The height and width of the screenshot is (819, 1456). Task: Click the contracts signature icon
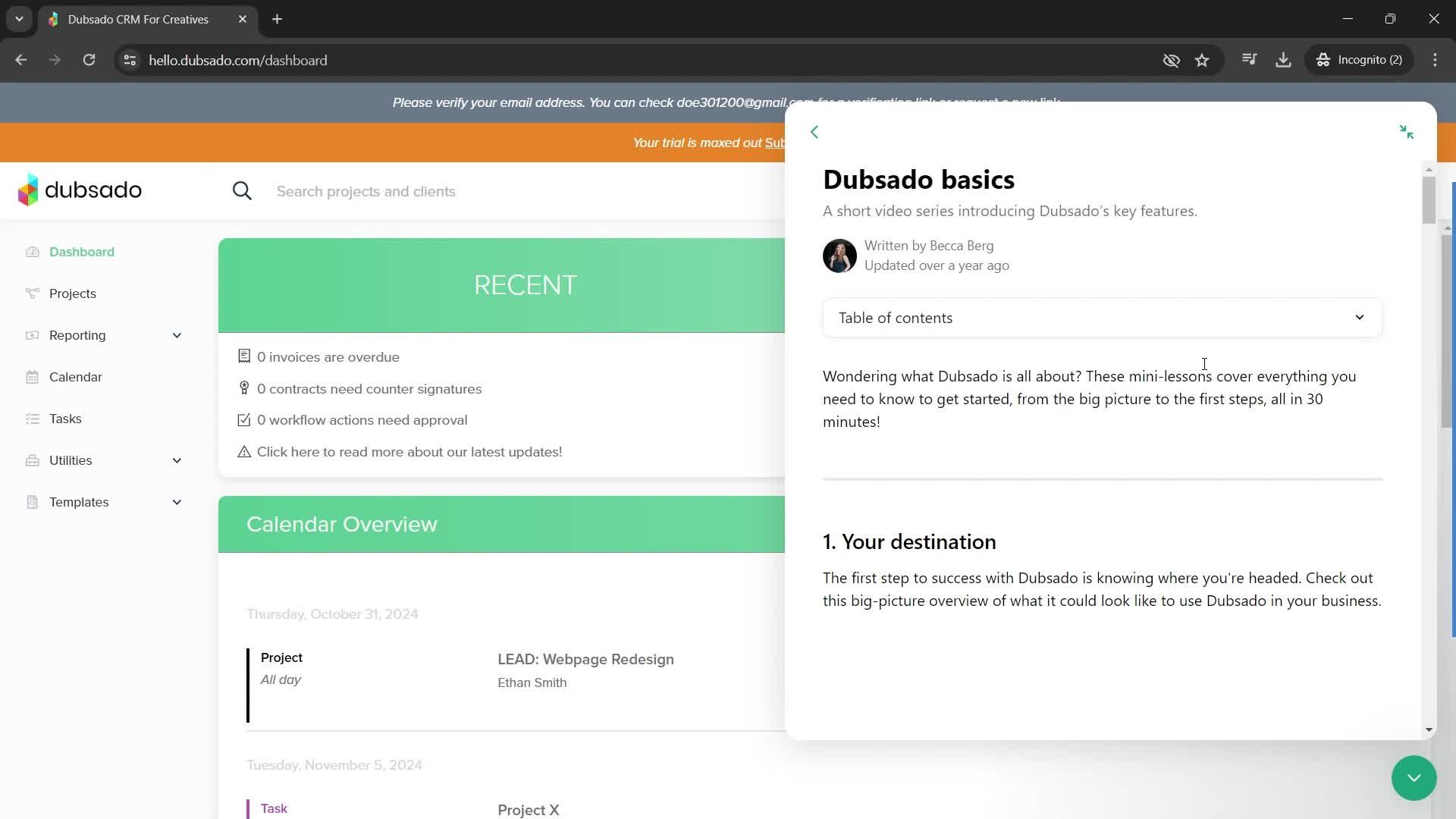244,388
